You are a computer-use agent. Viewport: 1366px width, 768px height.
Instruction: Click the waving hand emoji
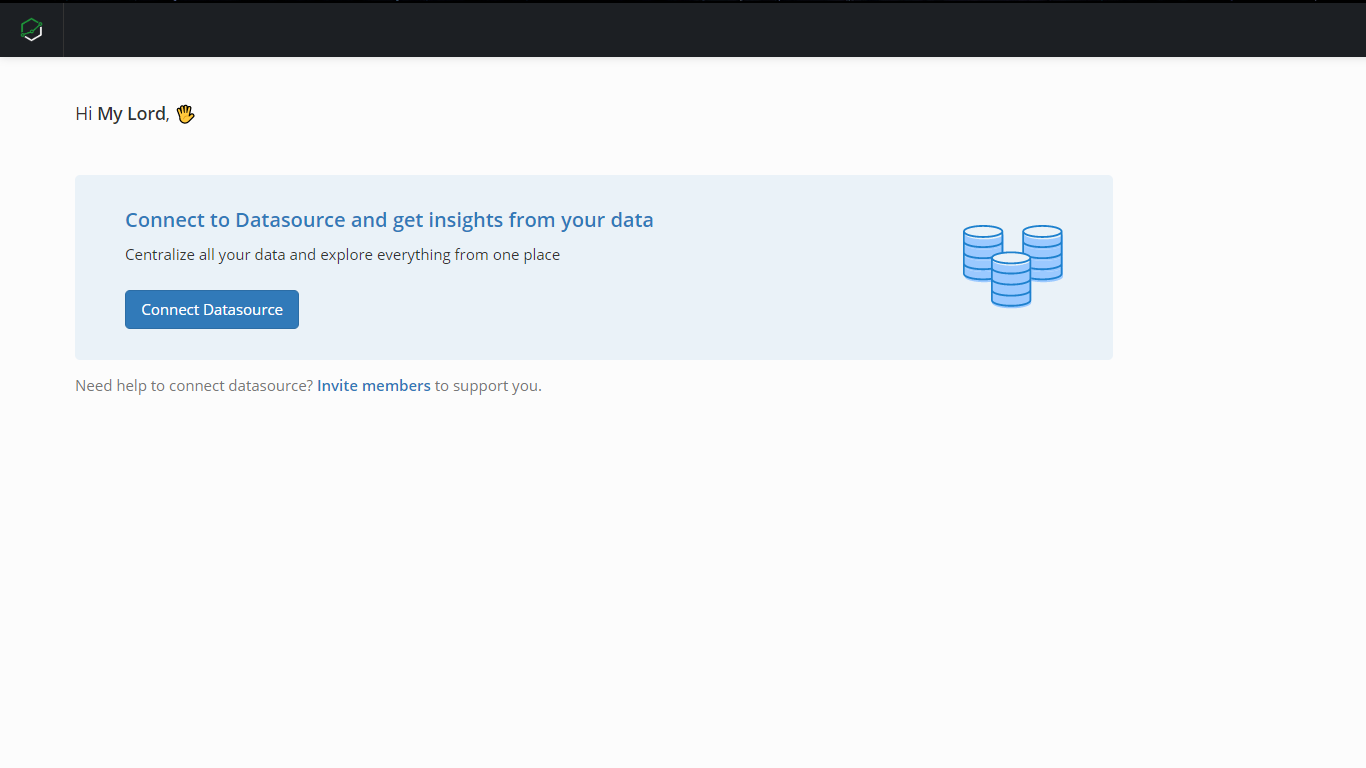(x=185, y=114)
